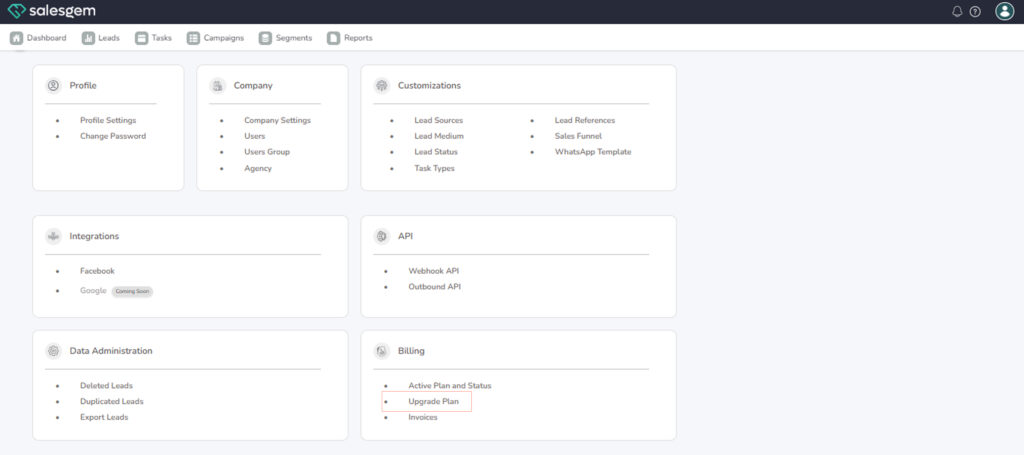Open the help question mark icon

point(975,12)
